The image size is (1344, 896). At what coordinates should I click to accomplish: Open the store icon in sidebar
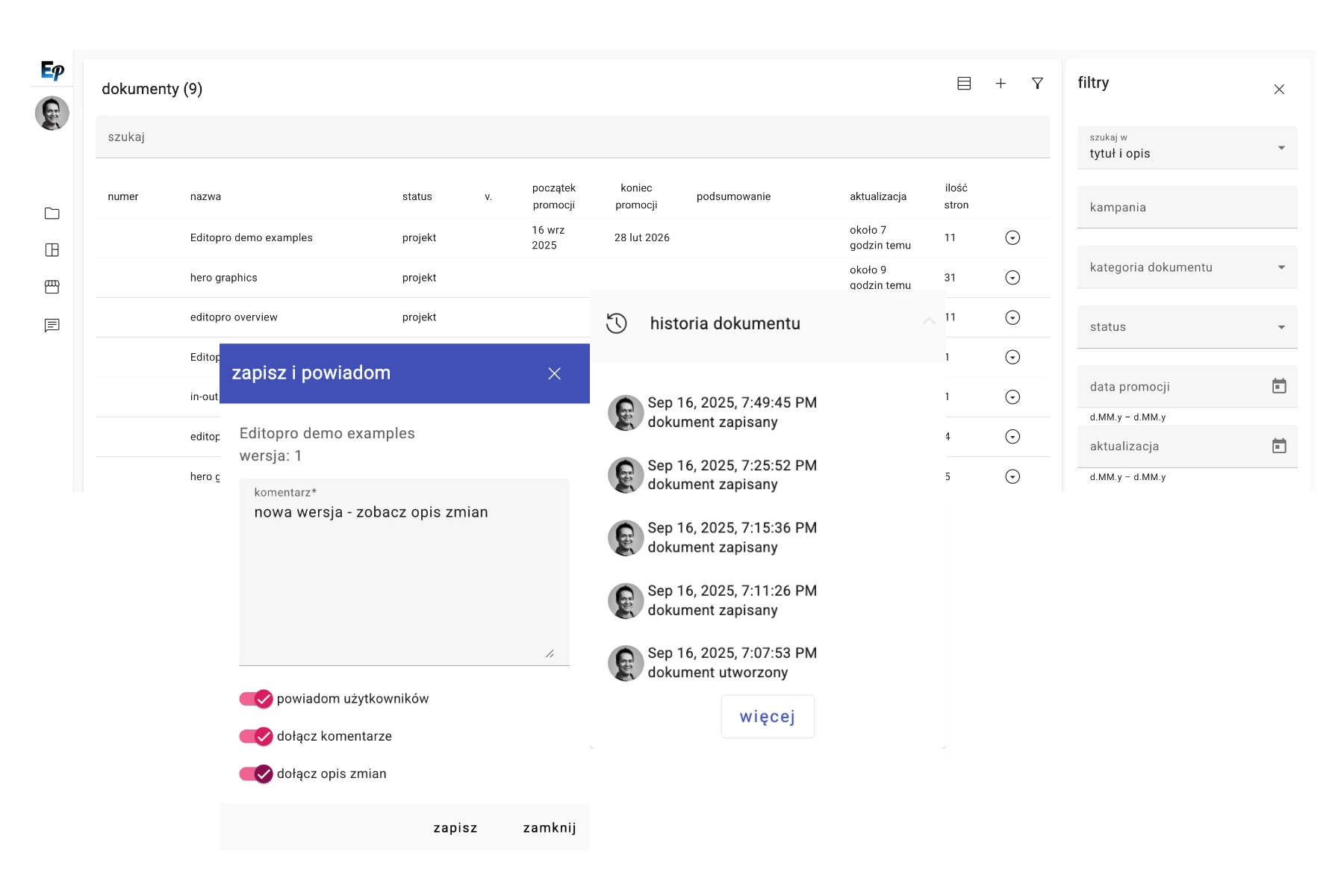coord(52,287)
